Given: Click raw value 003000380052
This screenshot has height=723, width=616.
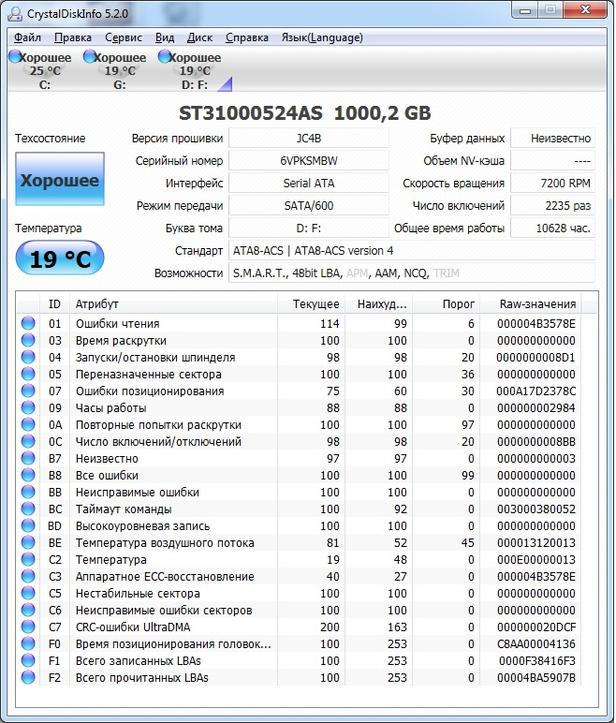Looking at the screenshot, I should pos(536,509).
